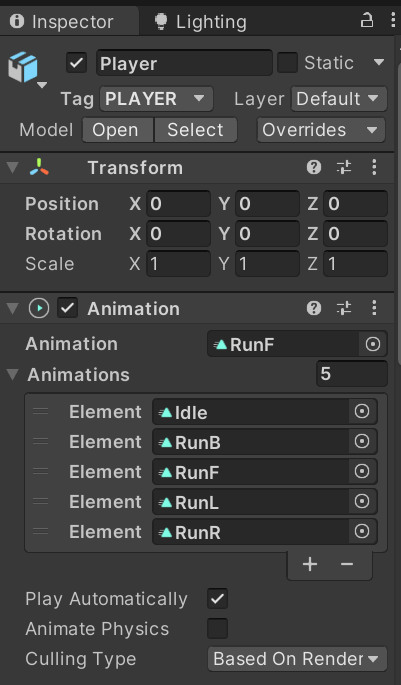This screenshot has height=685, width=401.
Task: Click Position Y value field
Action: click(267, 204)
